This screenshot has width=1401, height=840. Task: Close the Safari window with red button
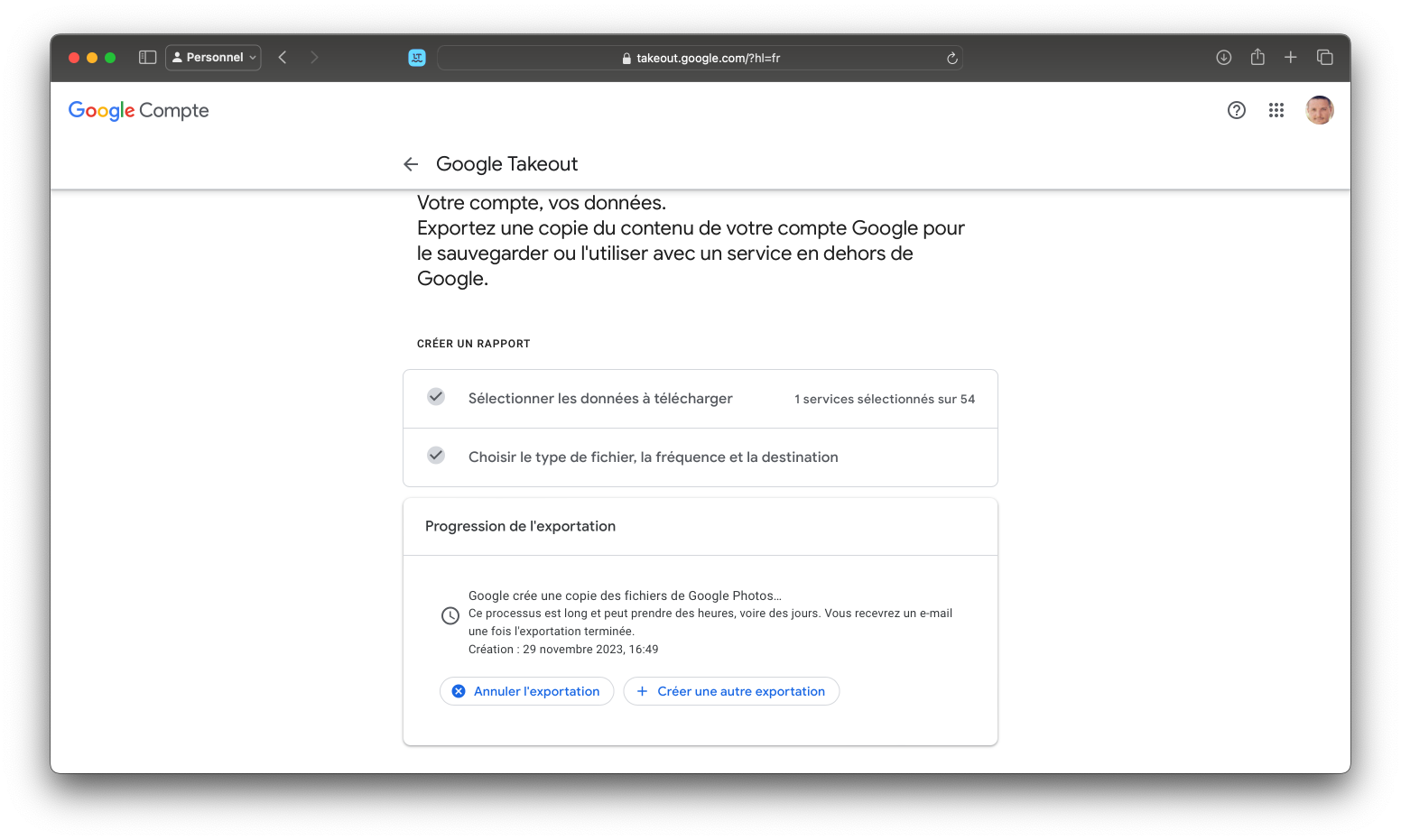click(x=74, y=58)
